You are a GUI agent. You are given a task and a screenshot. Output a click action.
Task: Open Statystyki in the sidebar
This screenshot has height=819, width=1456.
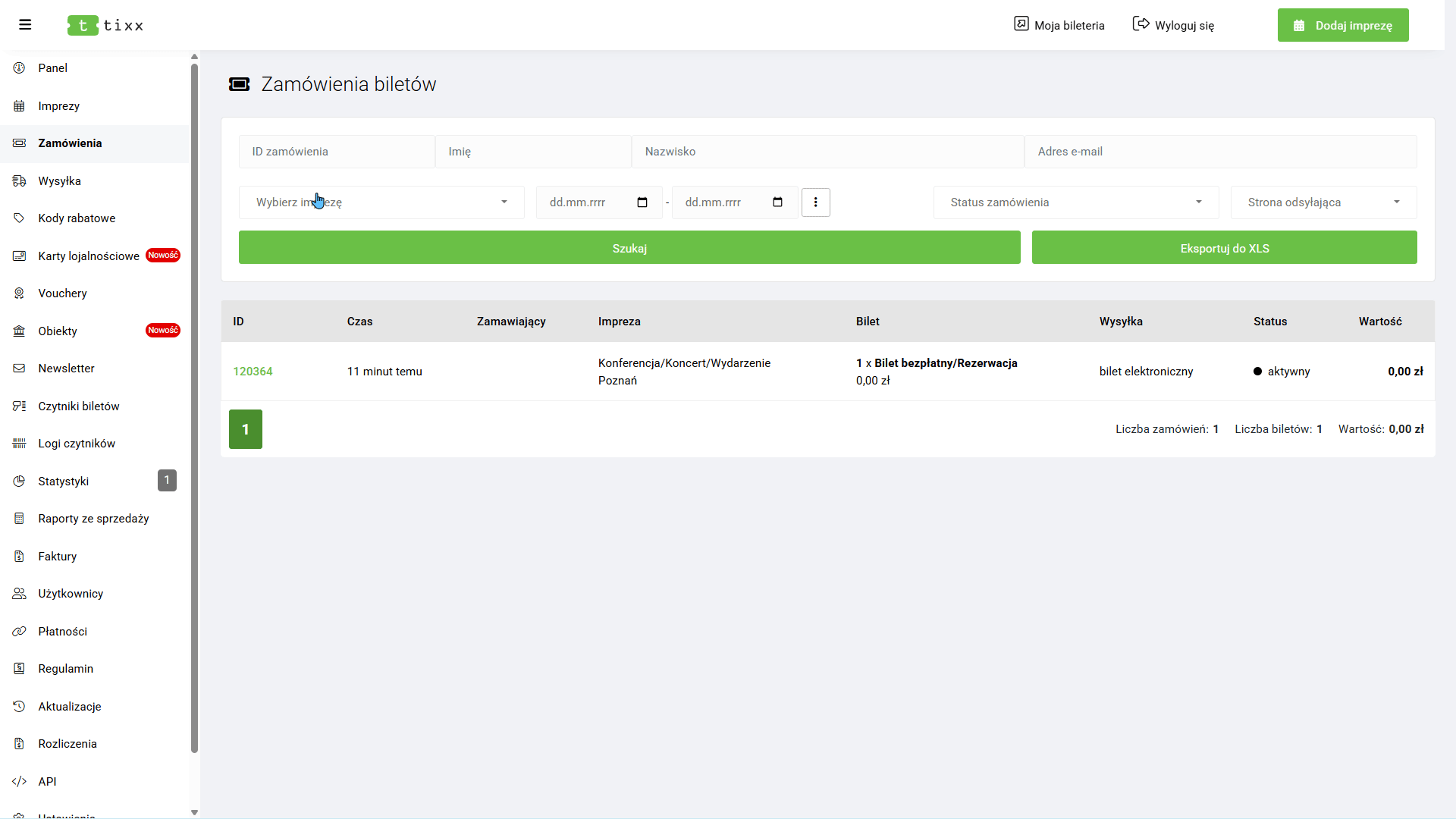[x=64, y=482]
